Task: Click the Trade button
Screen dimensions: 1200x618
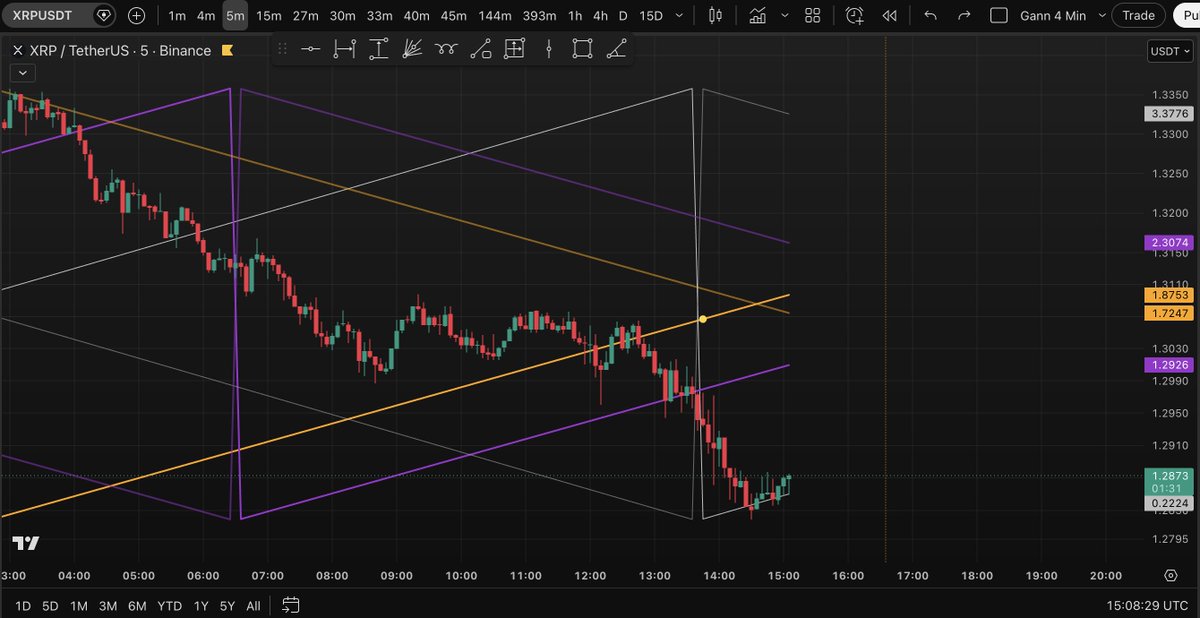Action: coord(1138,15)
